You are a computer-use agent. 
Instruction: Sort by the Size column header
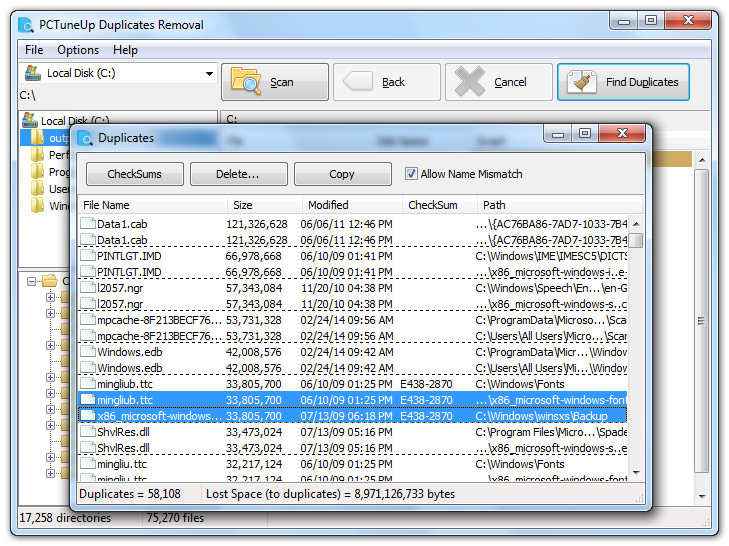[x=265, y=205]
